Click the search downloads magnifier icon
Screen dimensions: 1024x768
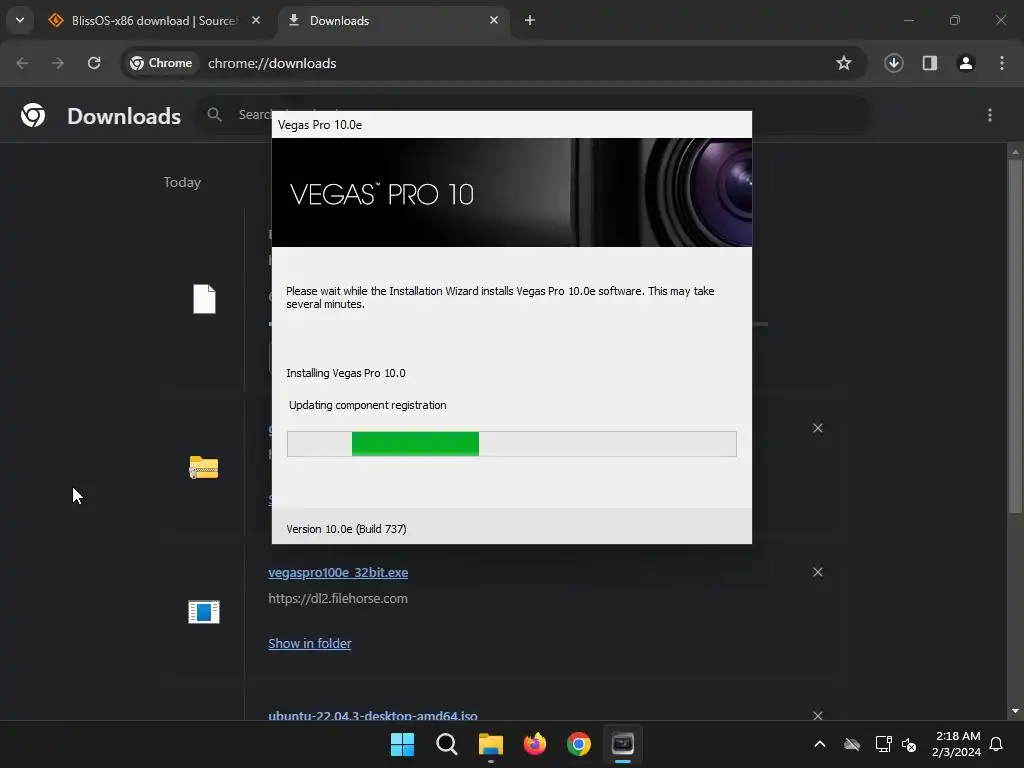click(214, 115)
